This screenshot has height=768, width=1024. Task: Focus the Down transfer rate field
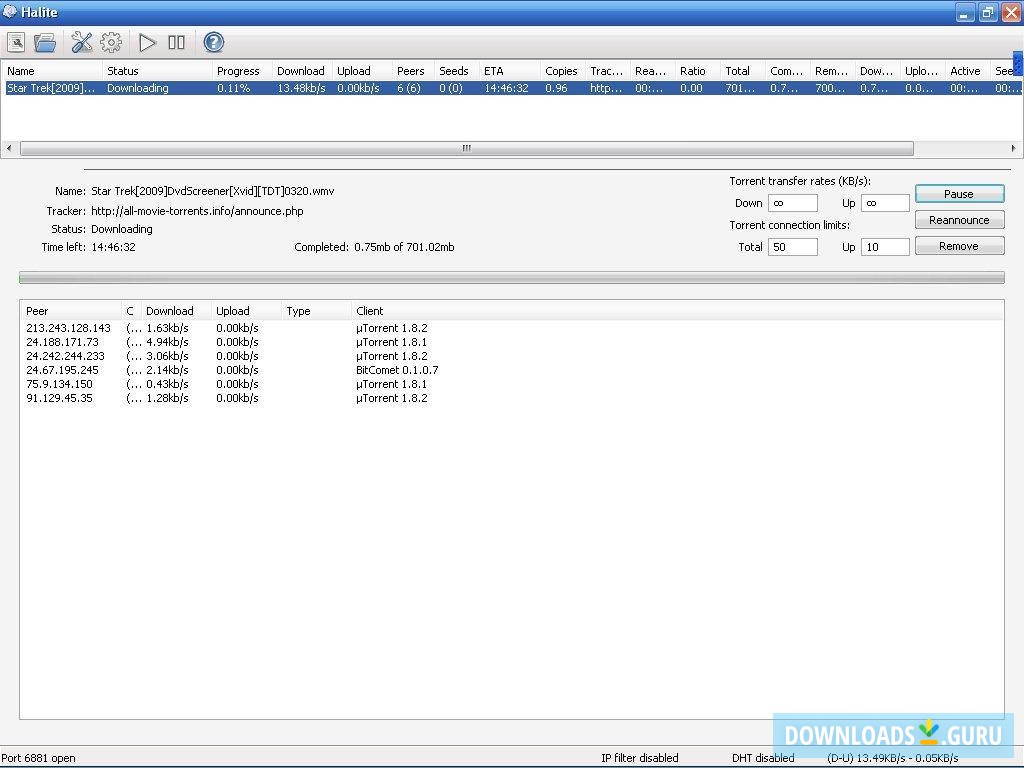point(793,203)
